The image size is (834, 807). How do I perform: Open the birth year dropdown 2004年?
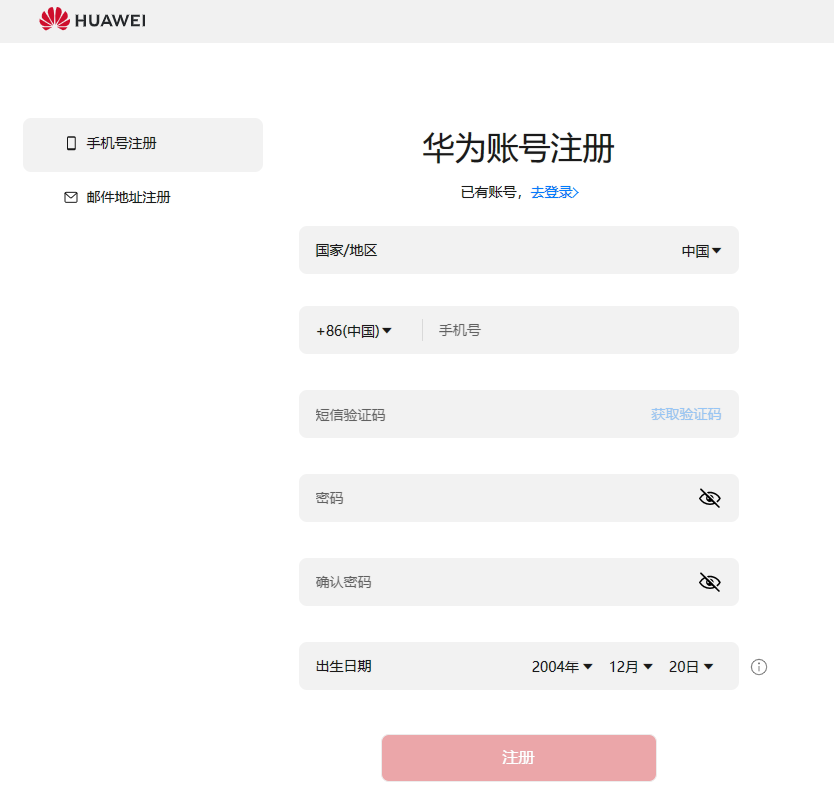point(562,667)
